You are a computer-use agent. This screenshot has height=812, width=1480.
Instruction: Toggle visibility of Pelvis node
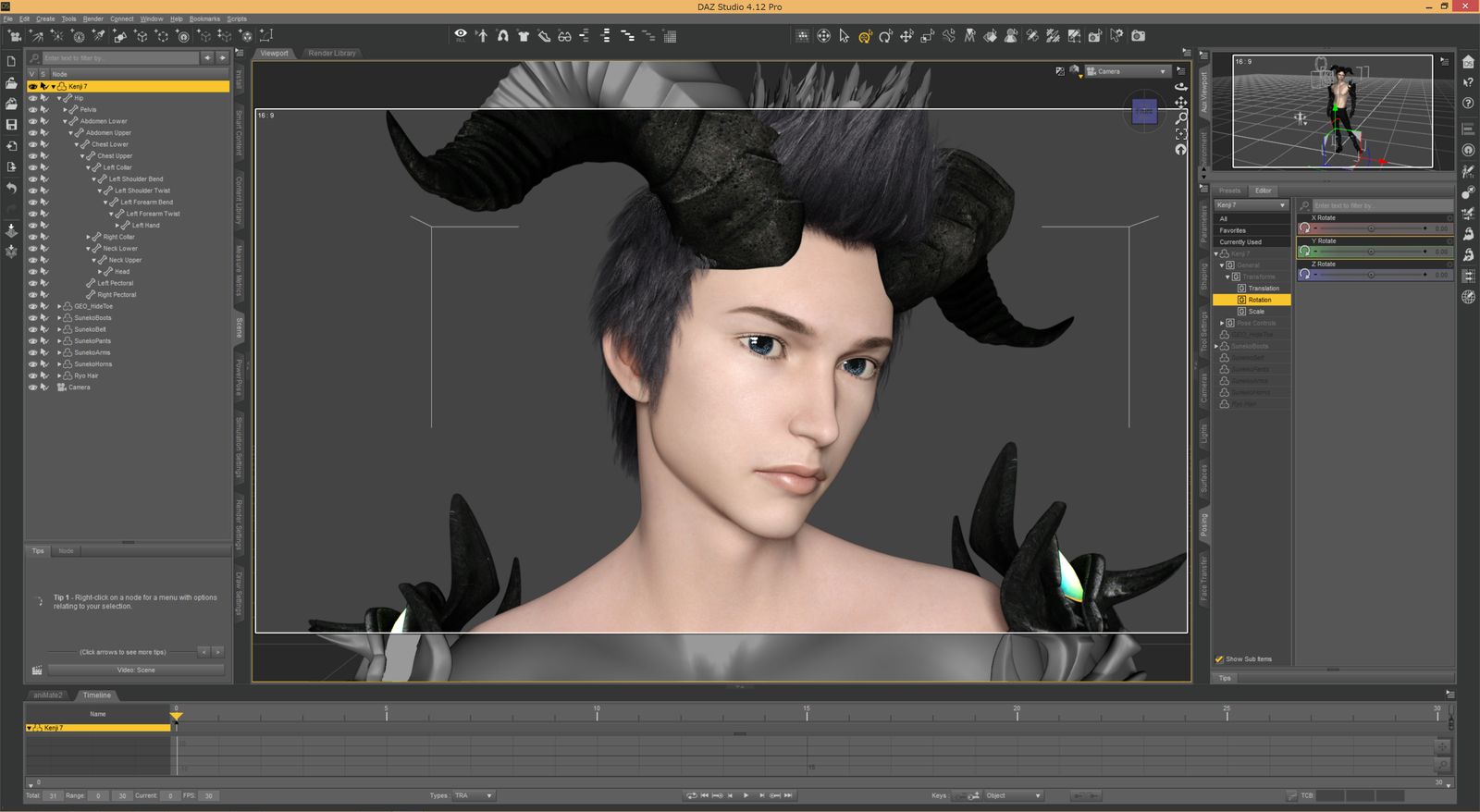click(32, 109)
